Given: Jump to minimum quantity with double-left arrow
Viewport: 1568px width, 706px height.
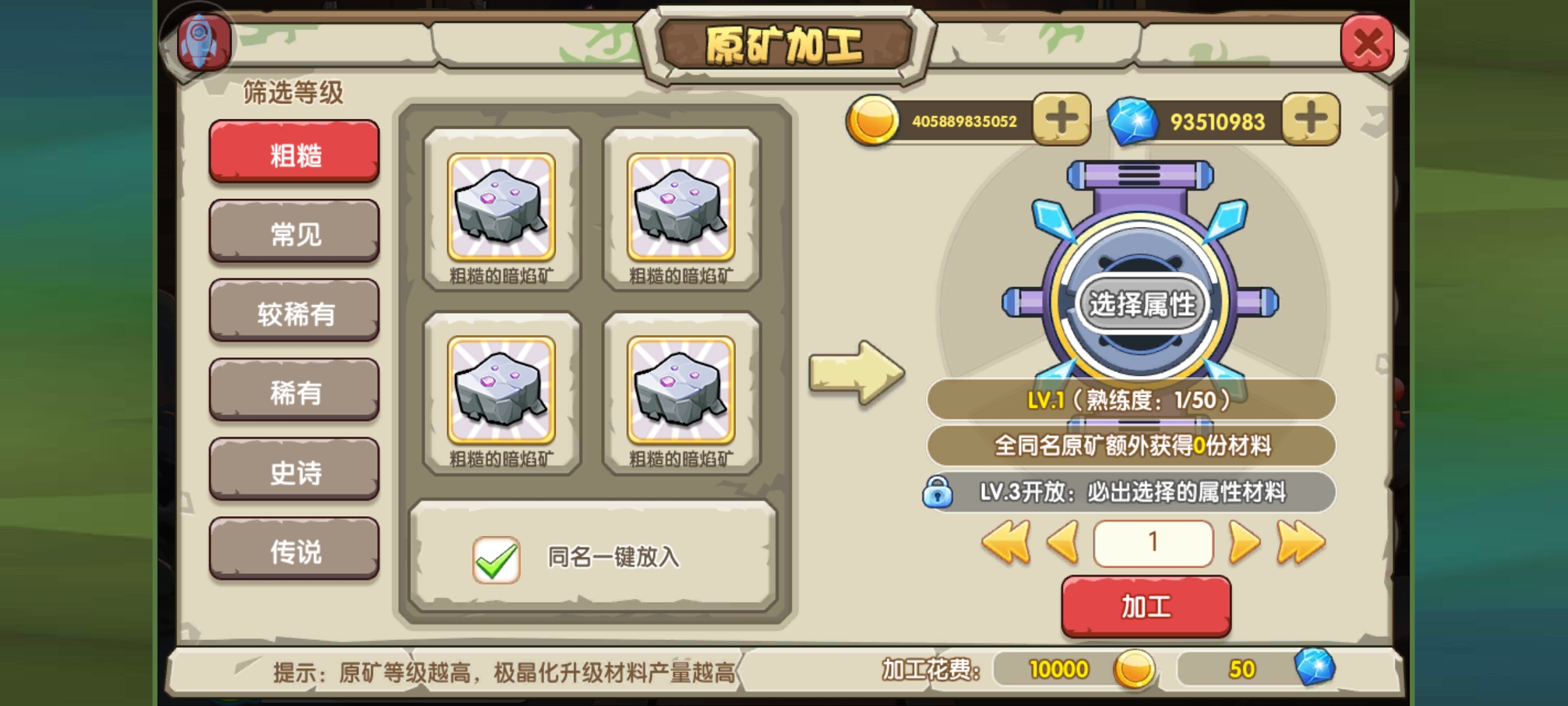Looking at the screenshot, I should point(1006,542).
